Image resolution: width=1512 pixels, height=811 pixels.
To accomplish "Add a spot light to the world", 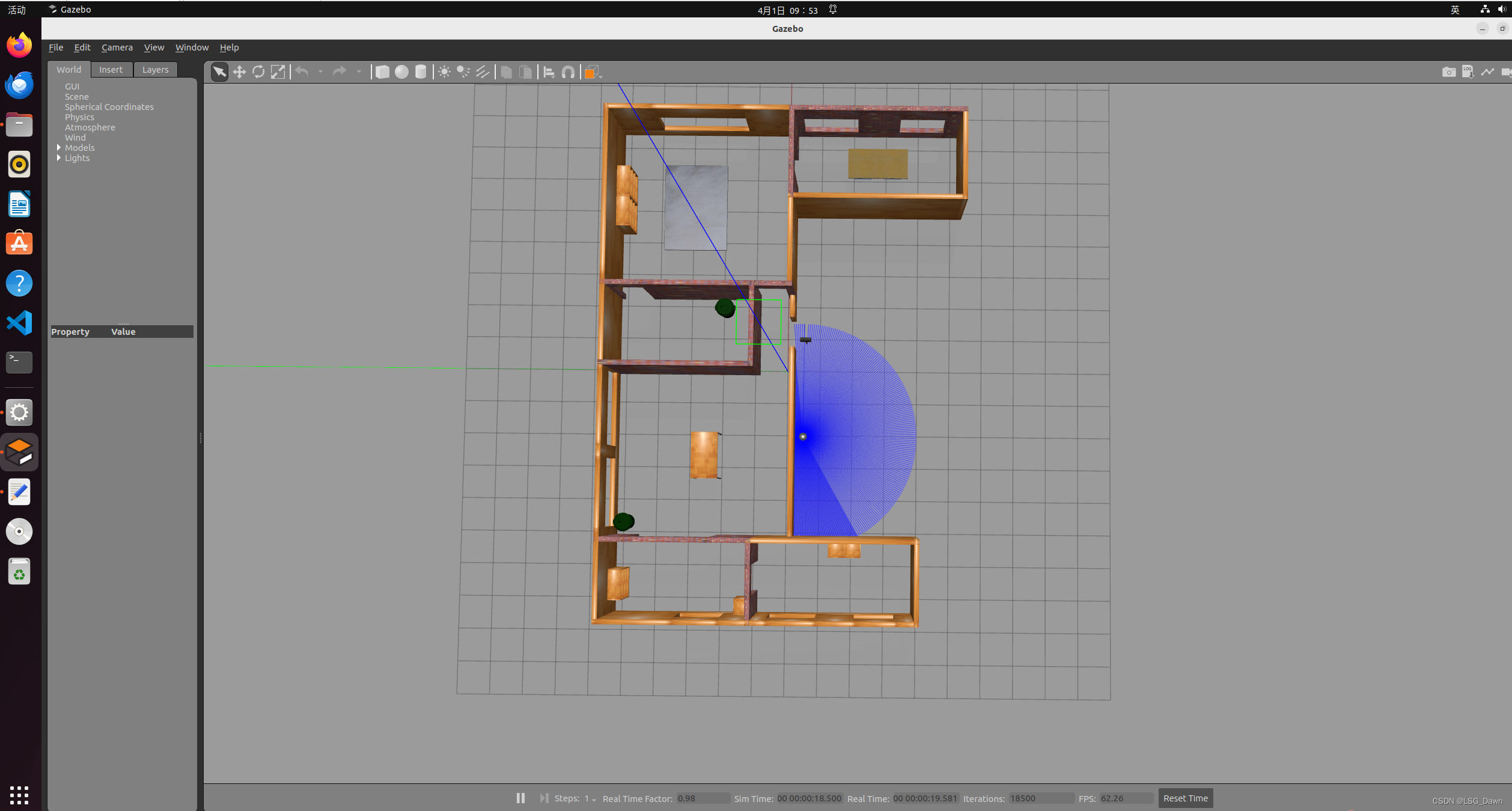I will 463,72.
